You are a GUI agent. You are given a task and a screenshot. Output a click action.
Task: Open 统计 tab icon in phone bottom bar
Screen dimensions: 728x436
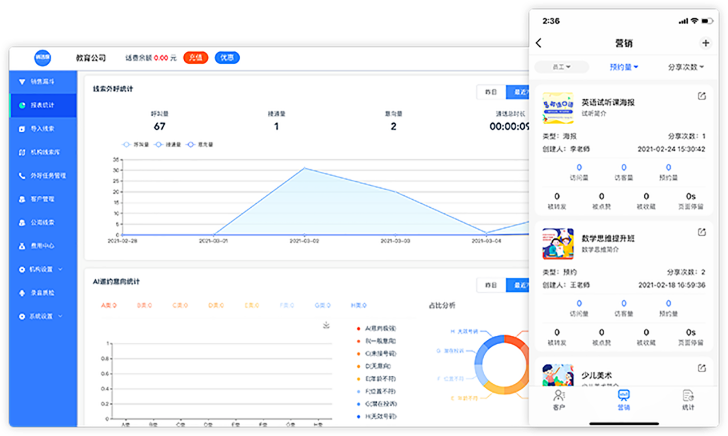pyautogui.click(x=688, y=395)
